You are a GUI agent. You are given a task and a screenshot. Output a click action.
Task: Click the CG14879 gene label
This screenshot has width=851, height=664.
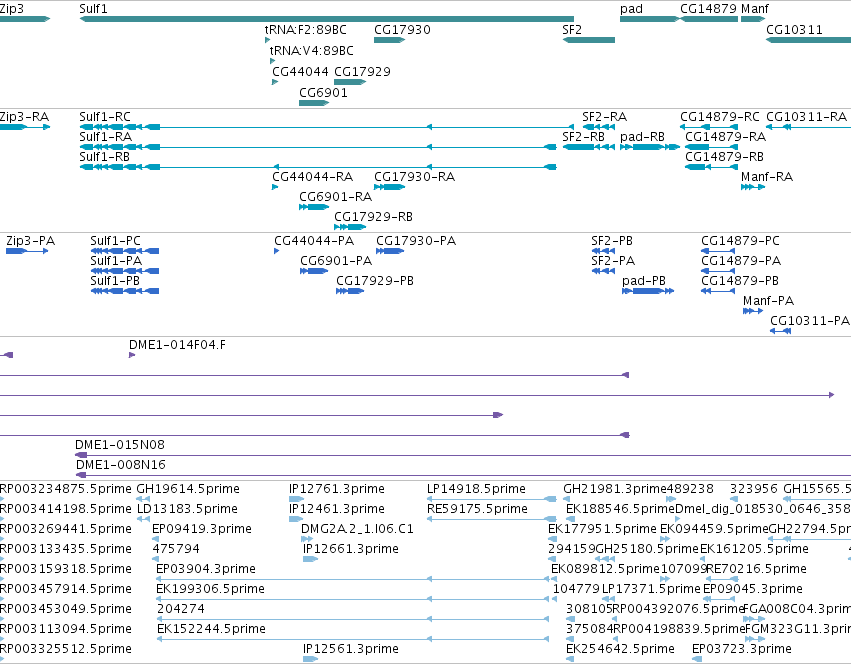(708, 9)
